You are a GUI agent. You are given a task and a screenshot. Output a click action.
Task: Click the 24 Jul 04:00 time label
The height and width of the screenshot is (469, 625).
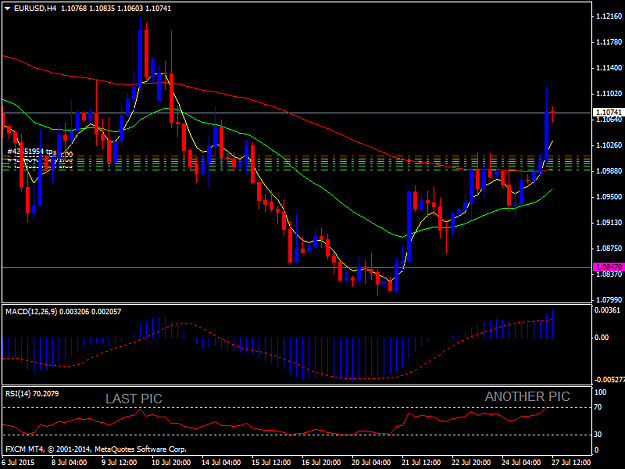[x=521, y=463]
